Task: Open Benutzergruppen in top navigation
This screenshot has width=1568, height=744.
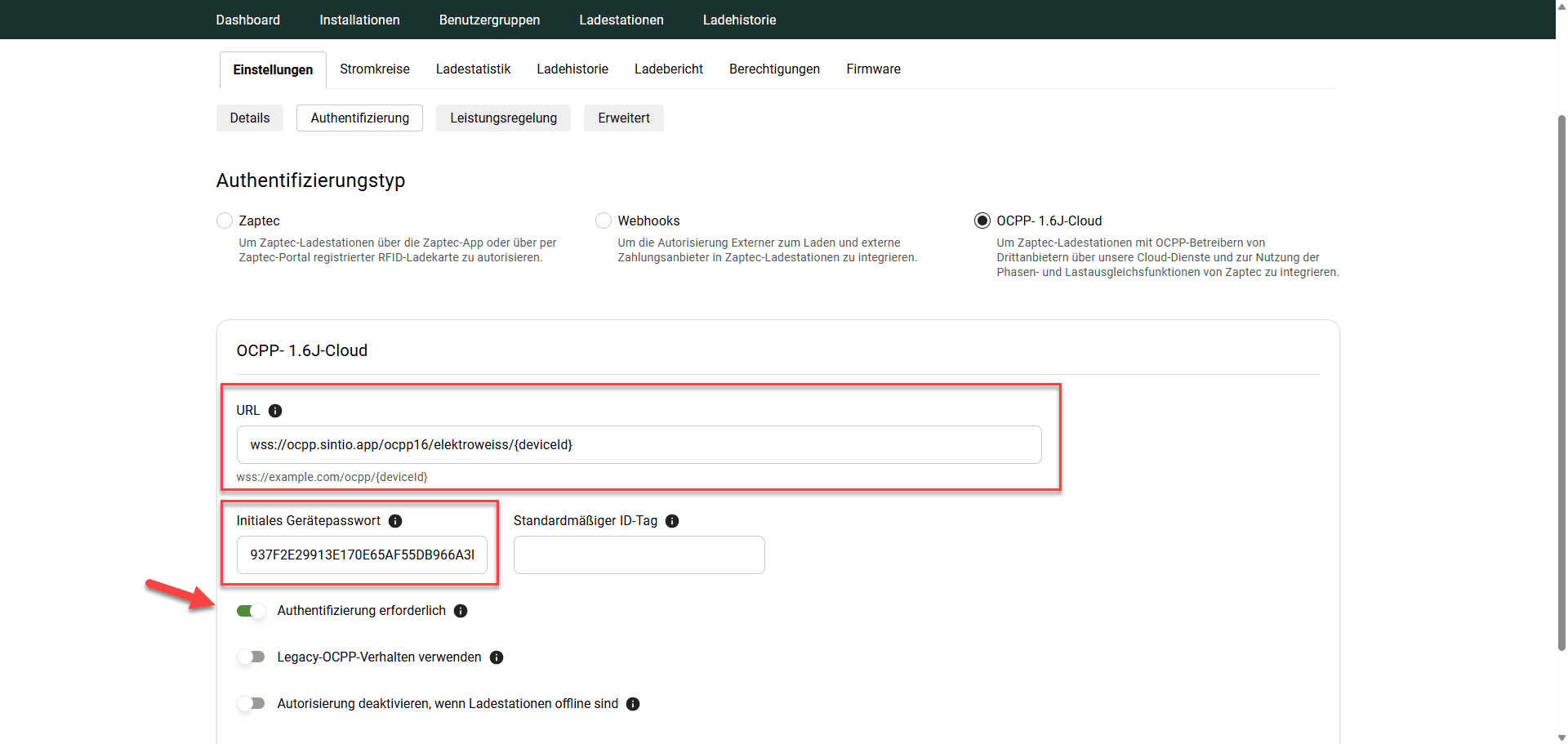Action: tap(489, 20)
